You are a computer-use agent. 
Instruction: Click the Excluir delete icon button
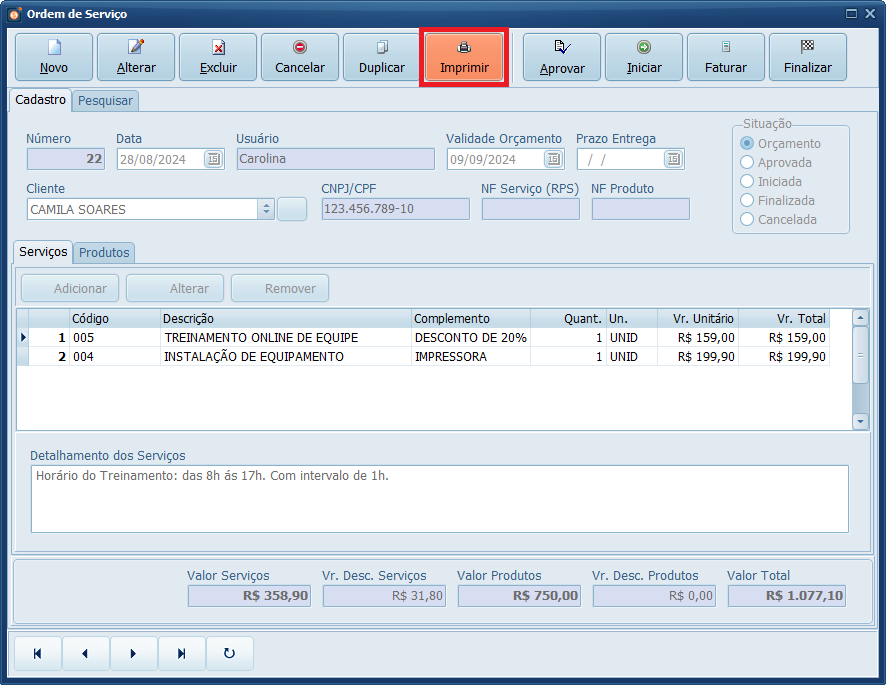218,57
